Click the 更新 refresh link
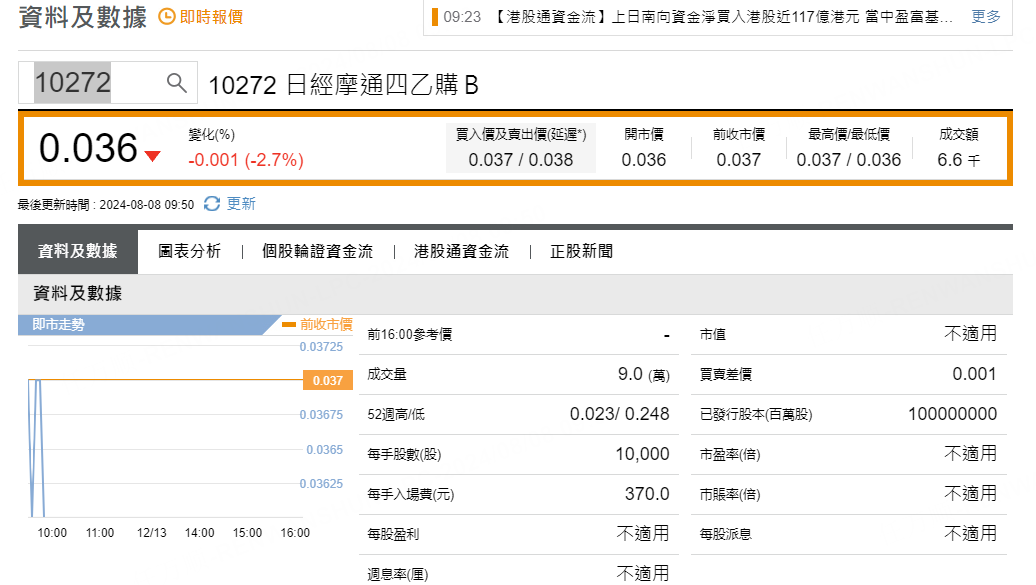The height and width of the screenshot is (585, 1036). click(x=241, y=204)
